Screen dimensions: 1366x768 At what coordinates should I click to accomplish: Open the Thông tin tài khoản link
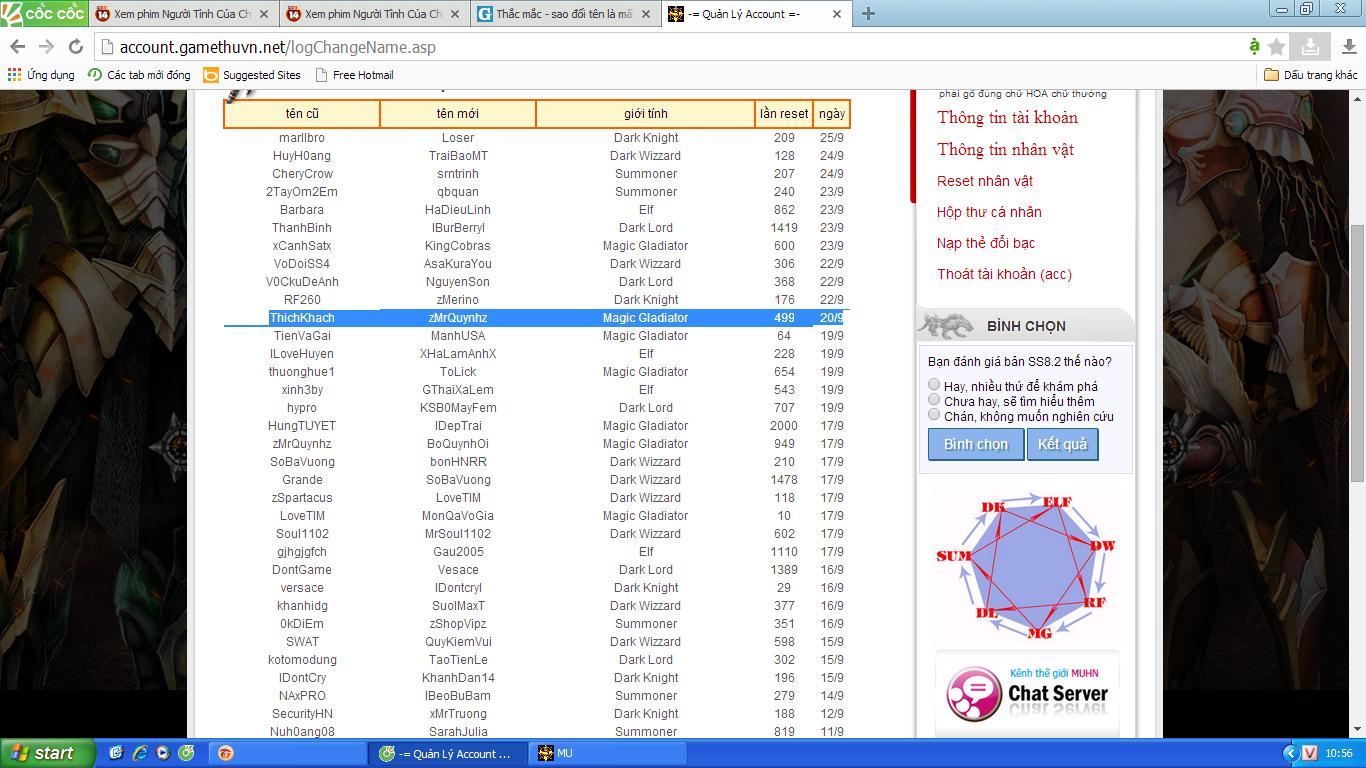(1007, 118)
